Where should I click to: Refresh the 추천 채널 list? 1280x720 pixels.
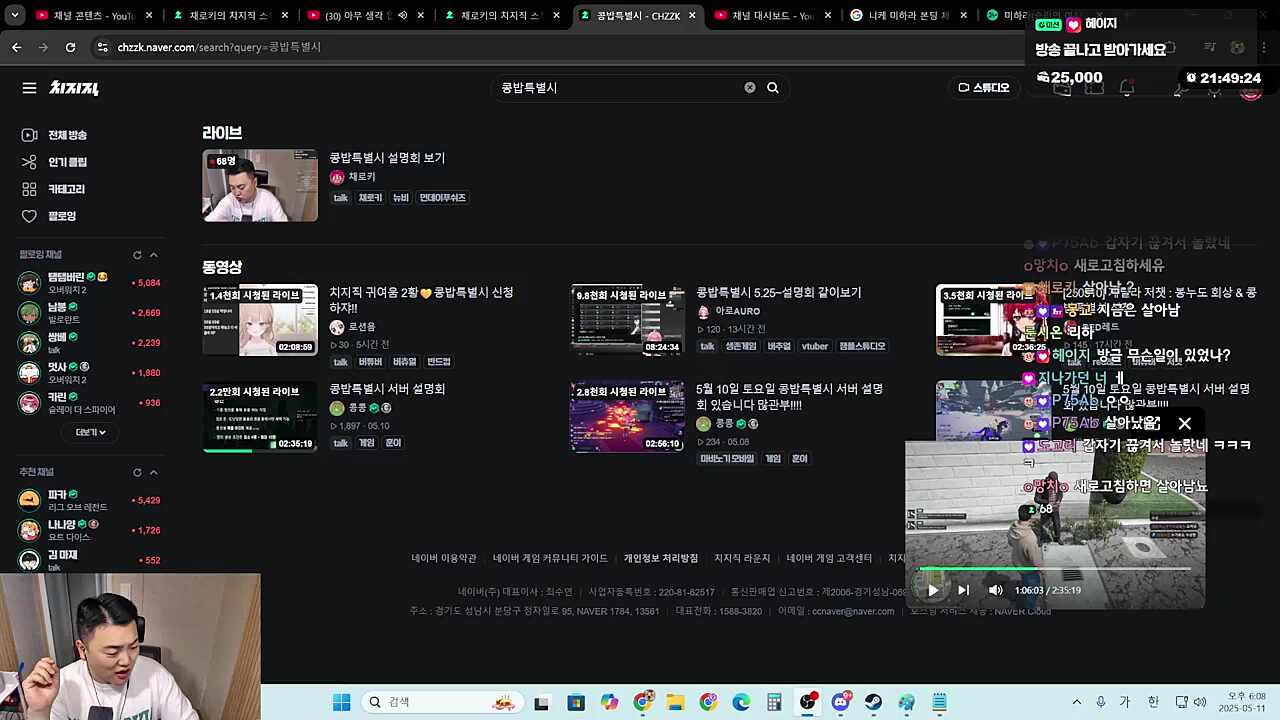click(137, 472)
